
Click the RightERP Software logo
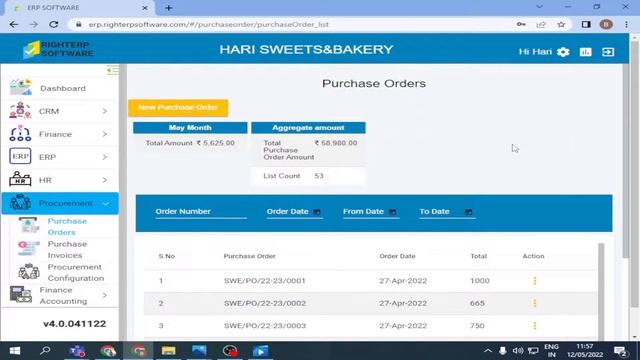point(58,49)
